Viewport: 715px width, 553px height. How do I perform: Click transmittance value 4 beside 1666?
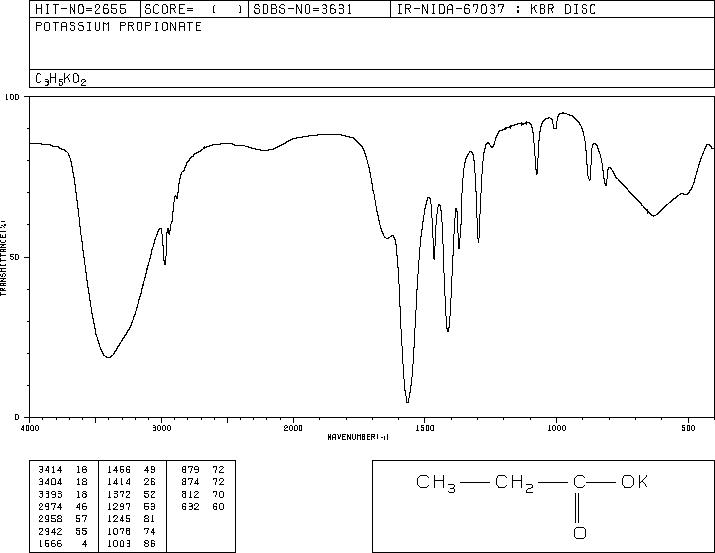pyautogui.click(x=84, y=543)
